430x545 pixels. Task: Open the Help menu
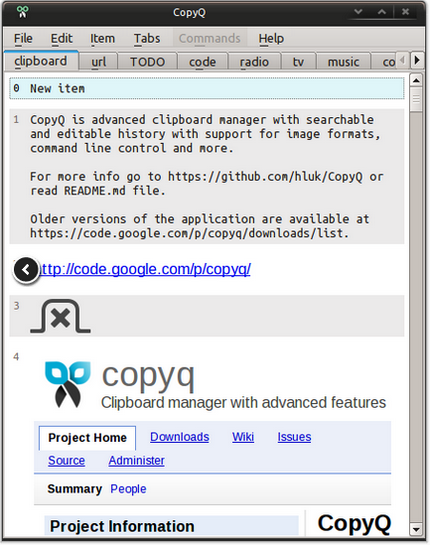[271, 38]
